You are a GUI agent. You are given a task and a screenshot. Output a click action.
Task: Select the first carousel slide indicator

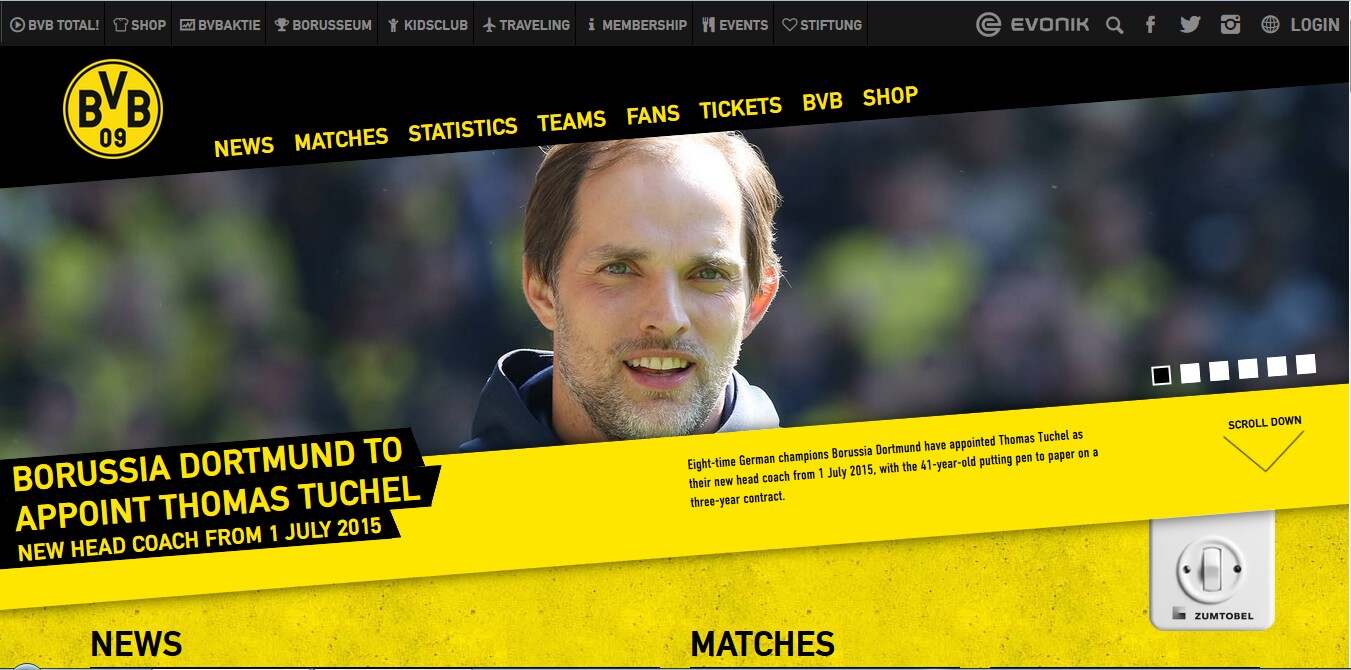[1161, 375]
